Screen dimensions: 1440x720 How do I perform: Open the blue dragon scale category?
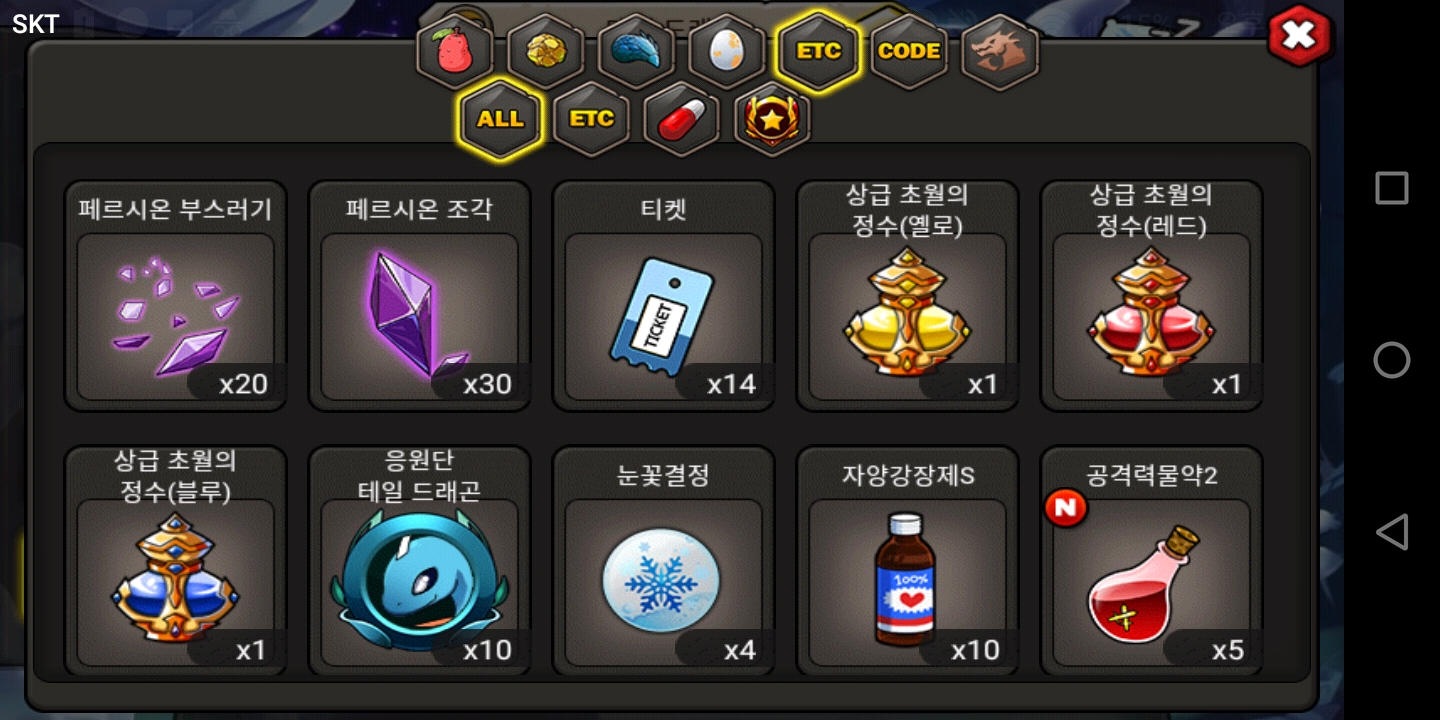point(636,51)
